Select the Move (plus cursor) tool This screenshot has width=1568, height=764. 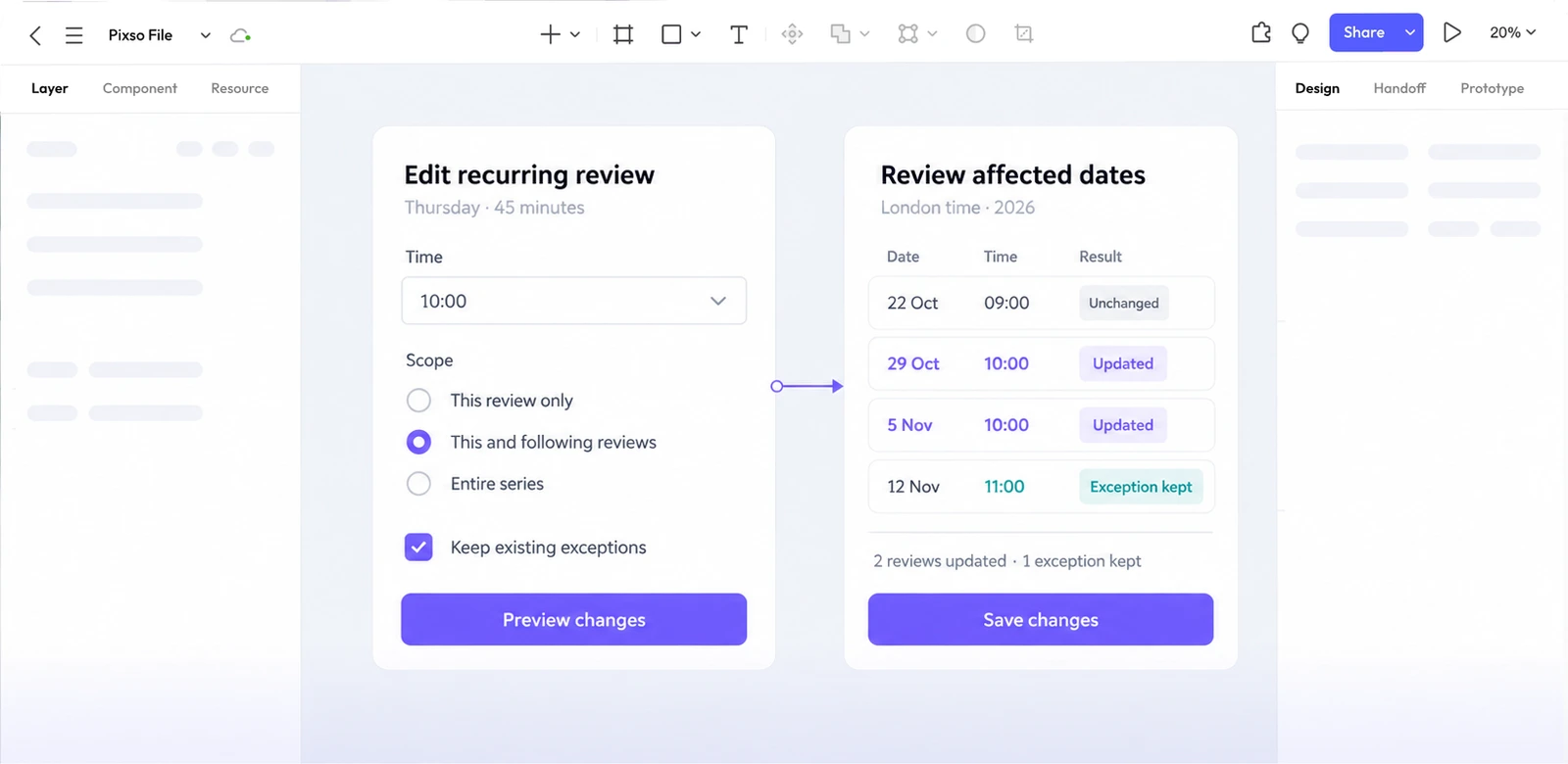tap(551, 34)
